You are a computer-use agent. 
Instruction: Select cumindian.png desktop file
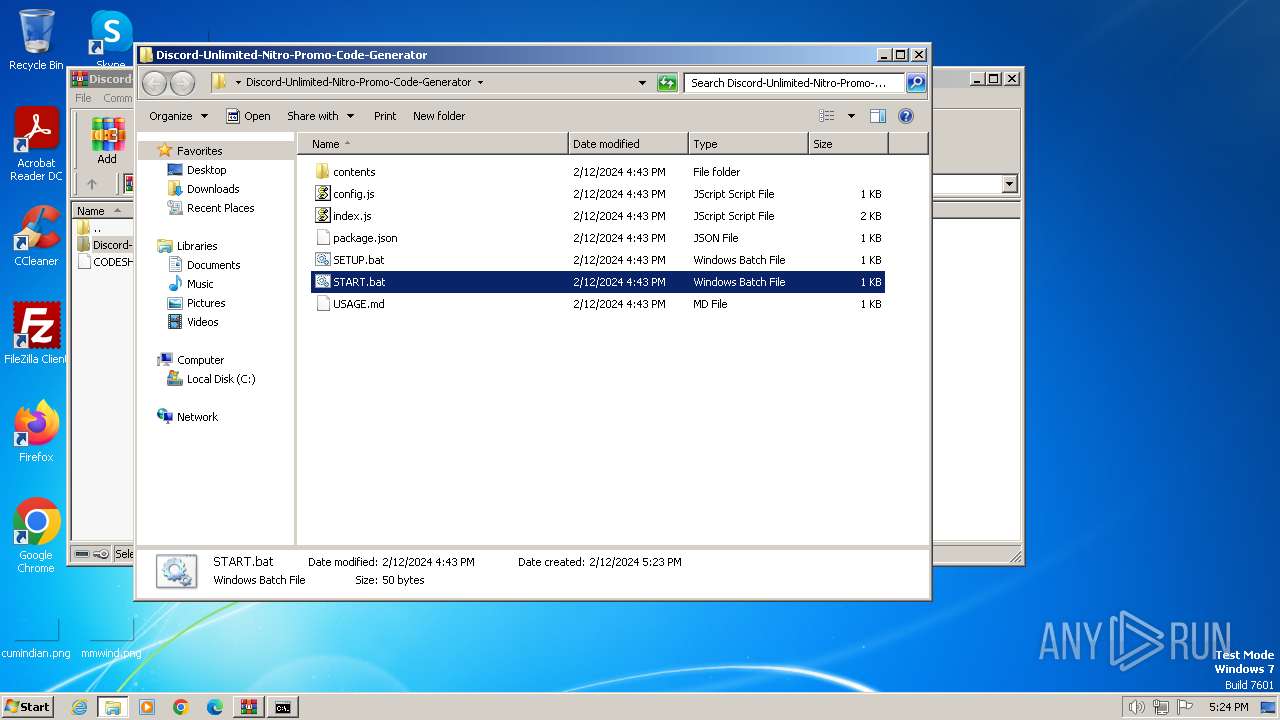pos(36,640)
